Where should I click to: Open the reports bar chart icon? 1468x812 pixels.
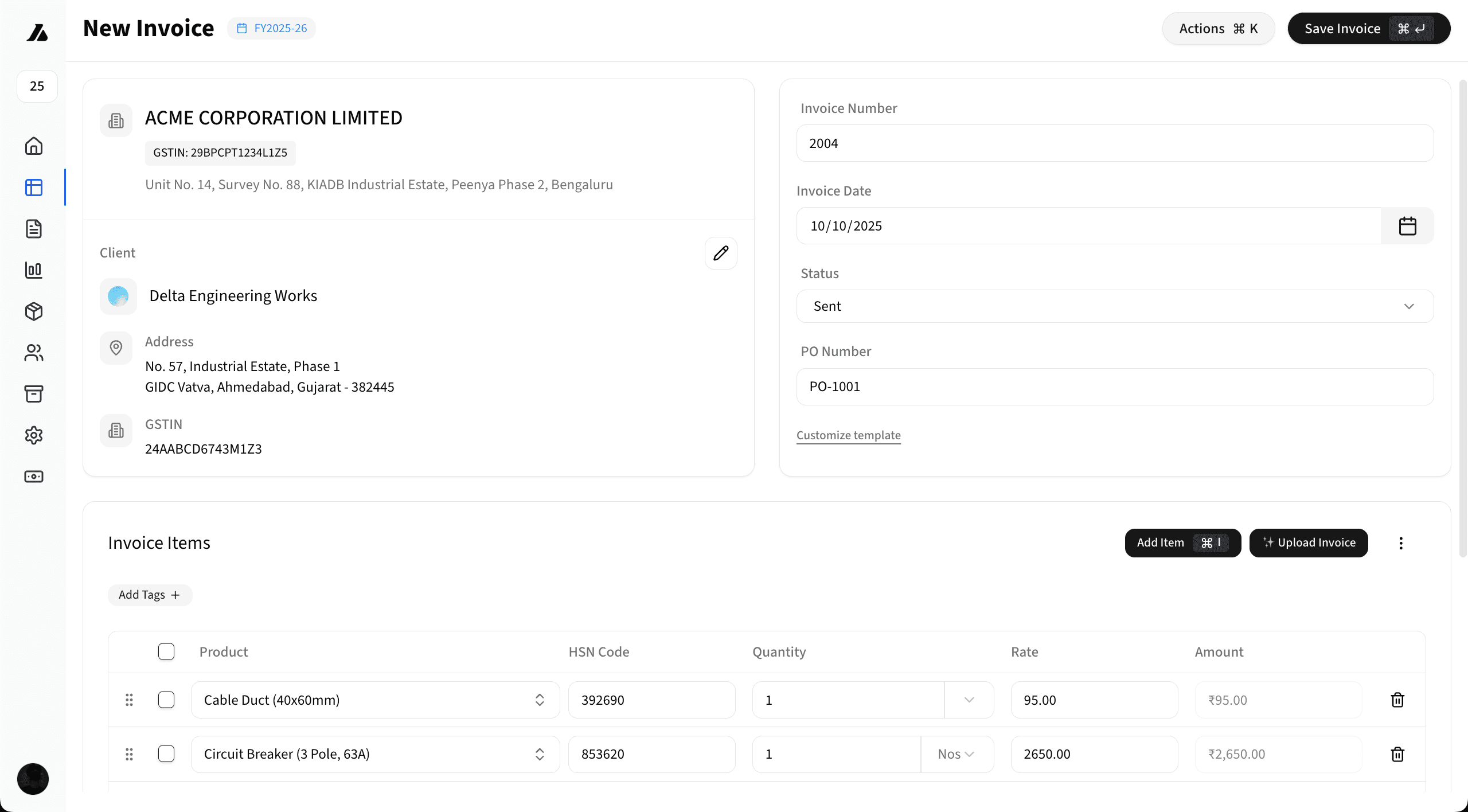point(34,270)
